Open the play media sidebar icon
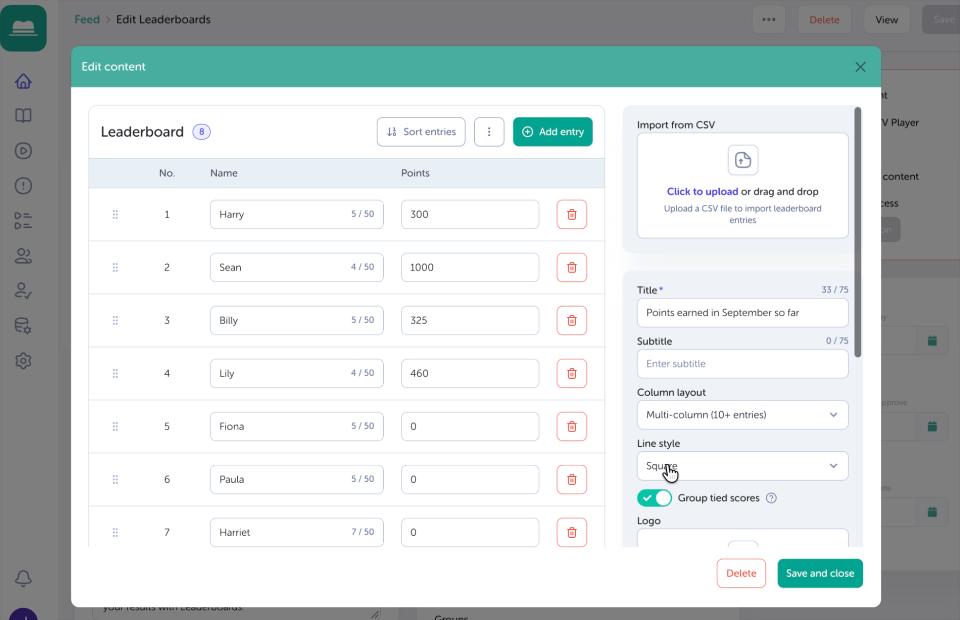This screenshot has height=620, width=960. 23,151
